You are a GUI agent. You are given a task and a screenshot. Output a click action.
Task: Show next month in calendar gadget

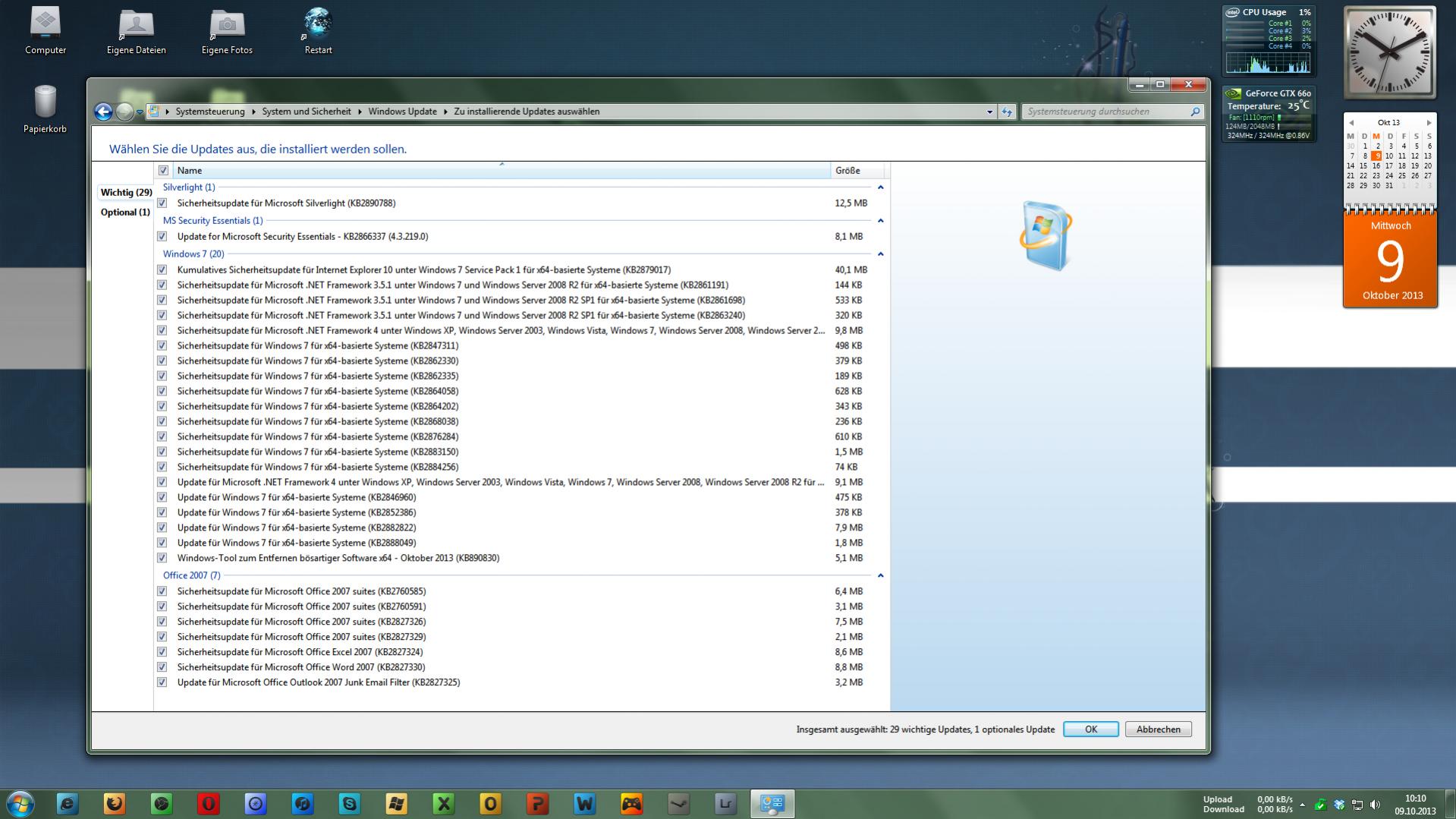click(x=1429, y=123)
